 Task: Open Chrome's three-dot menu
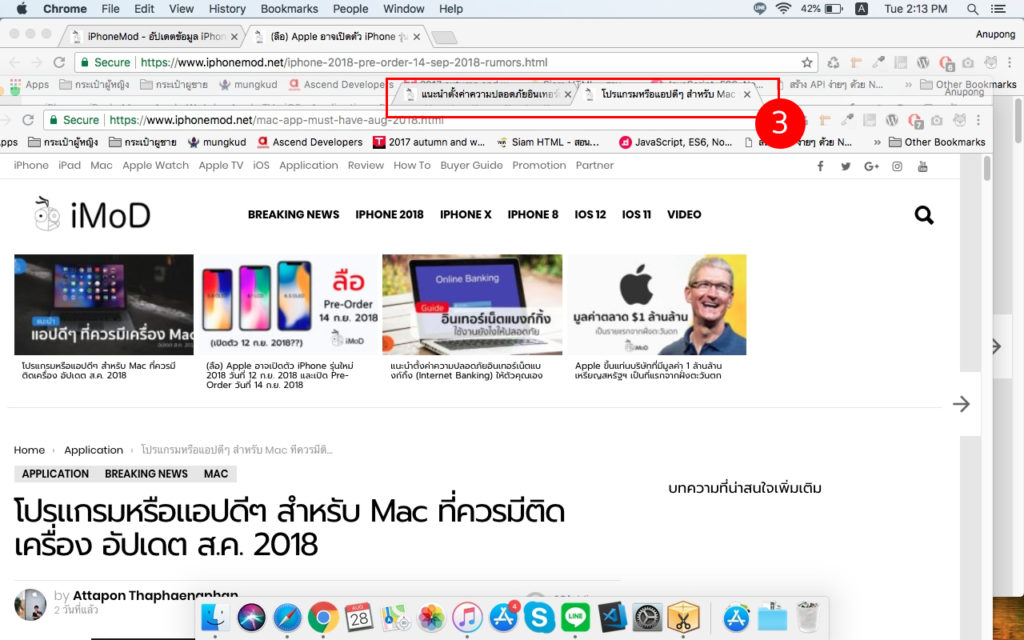click(1011, 61)
